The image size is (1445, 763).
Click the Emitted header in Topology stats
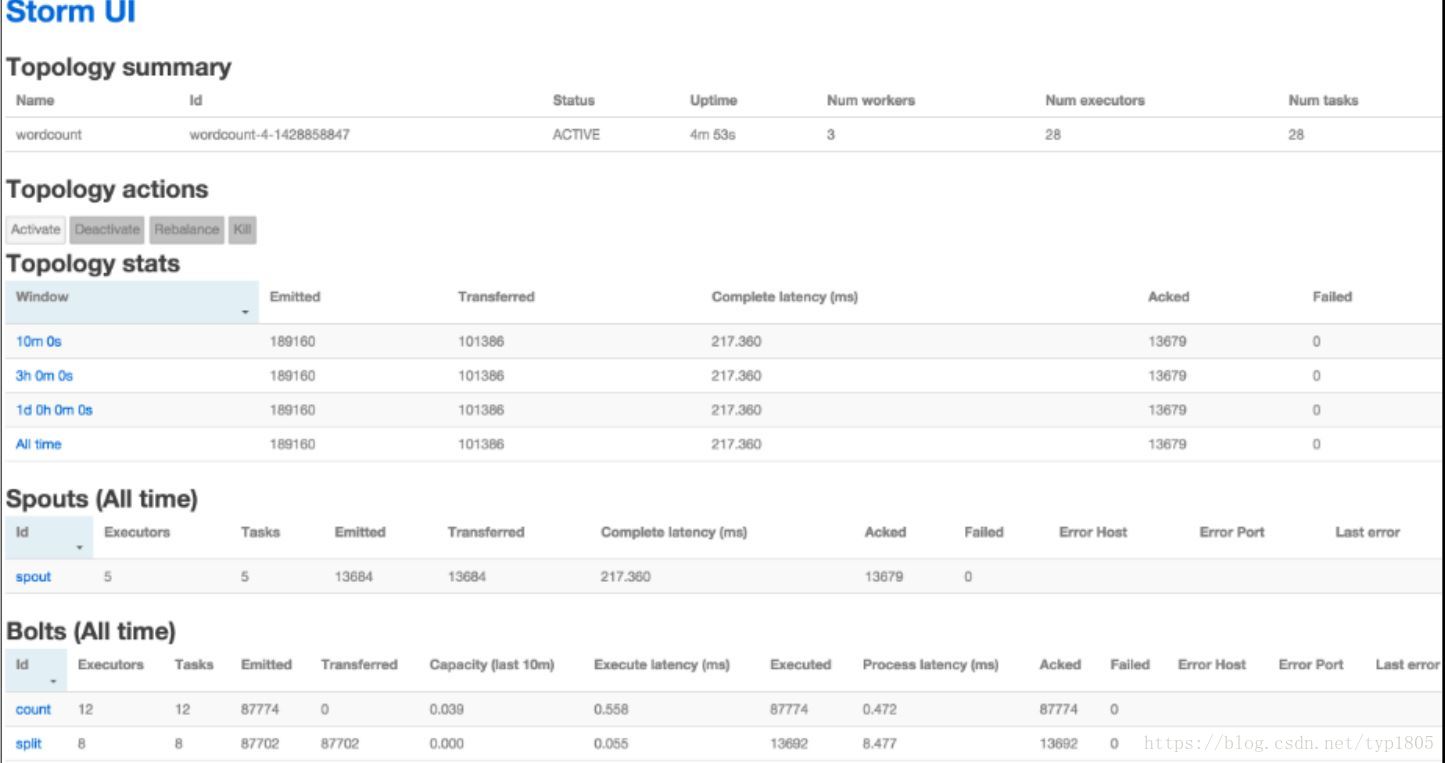[x=295, y=297]
